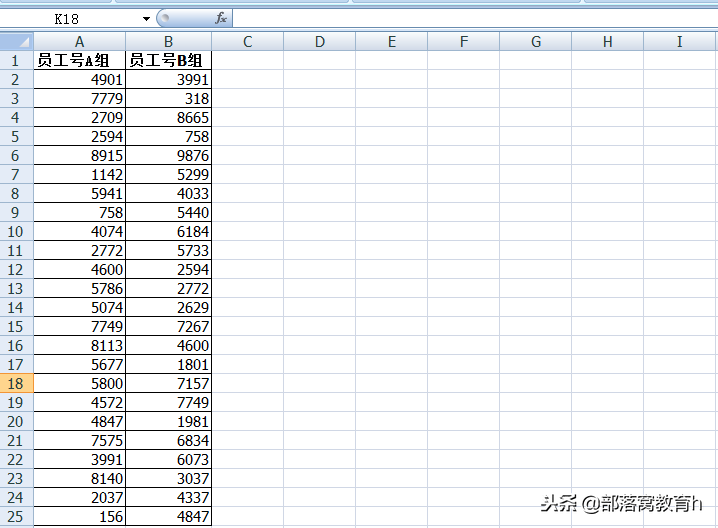
Task: Click cell containing 2037
Action: coord(80,497)
